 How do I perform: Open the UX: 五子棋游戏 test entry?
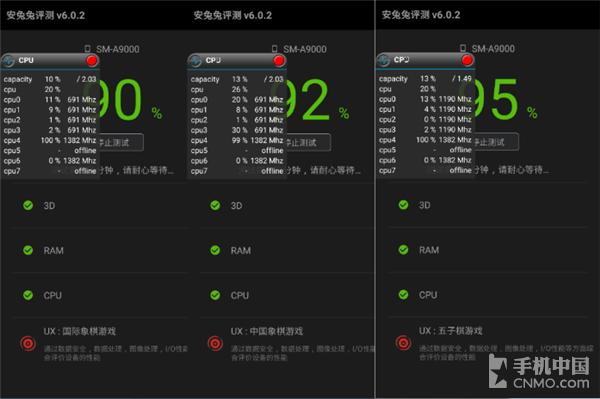(488, 342)
